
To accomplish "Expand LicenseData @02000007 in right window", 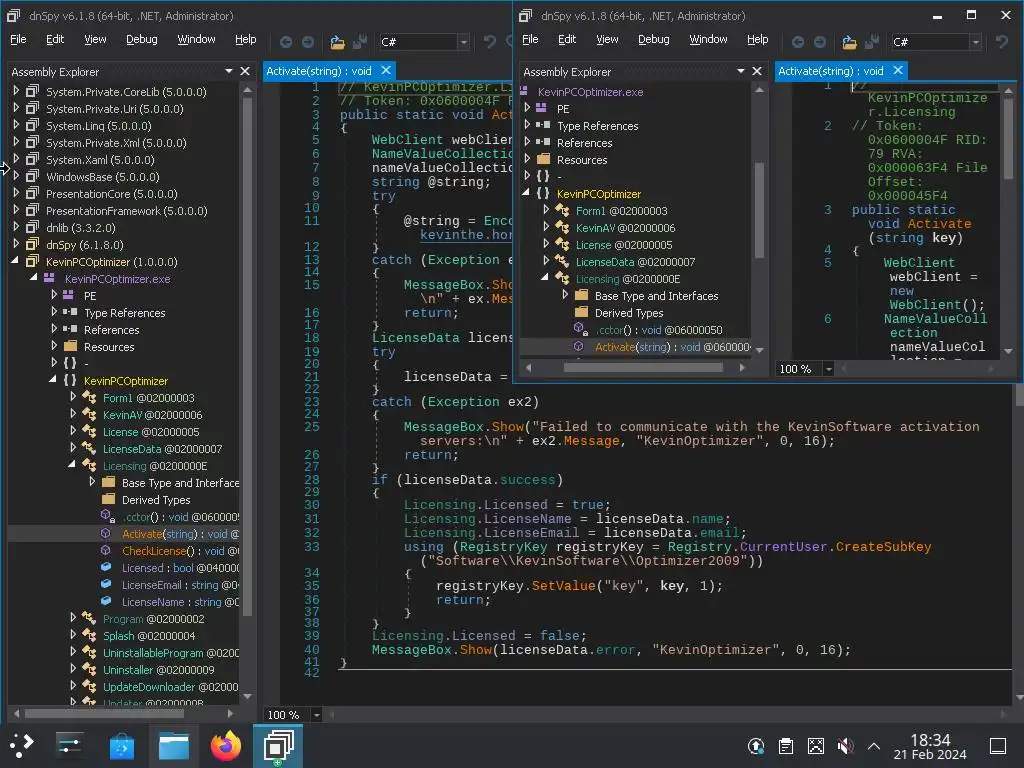I will click(x=546, y=261).
